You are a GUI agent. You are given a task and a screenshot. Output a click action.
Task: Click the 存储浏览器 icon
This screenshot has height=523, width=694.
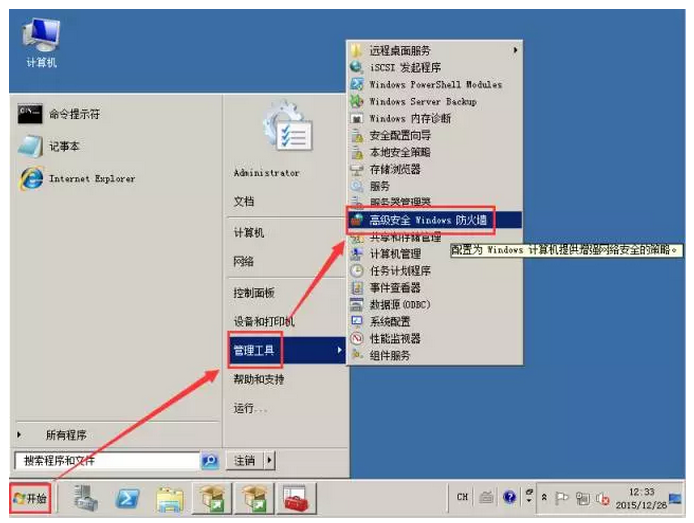(x=356, y=169)
